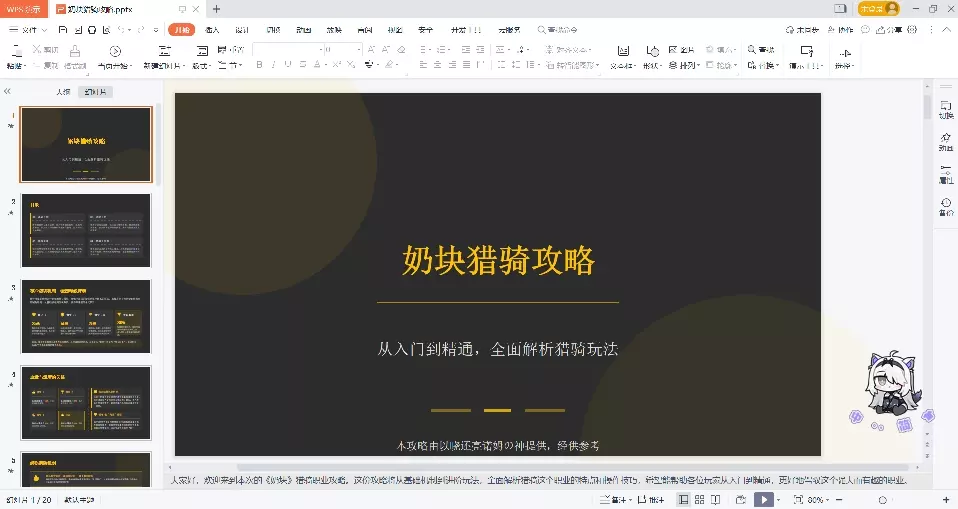Screen dimensions: 958x509
Task: Click the comment bubble icon at top right
Action: [x=865, y=29]
